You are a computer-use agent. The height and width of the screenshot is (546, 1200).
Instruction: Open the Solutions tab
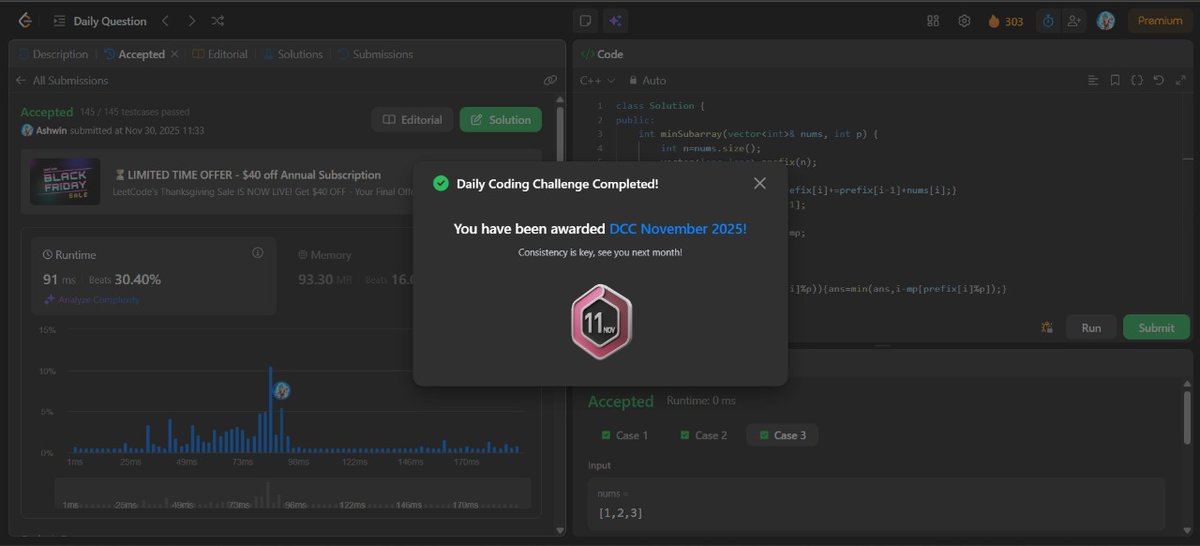(x=293, y=54)
